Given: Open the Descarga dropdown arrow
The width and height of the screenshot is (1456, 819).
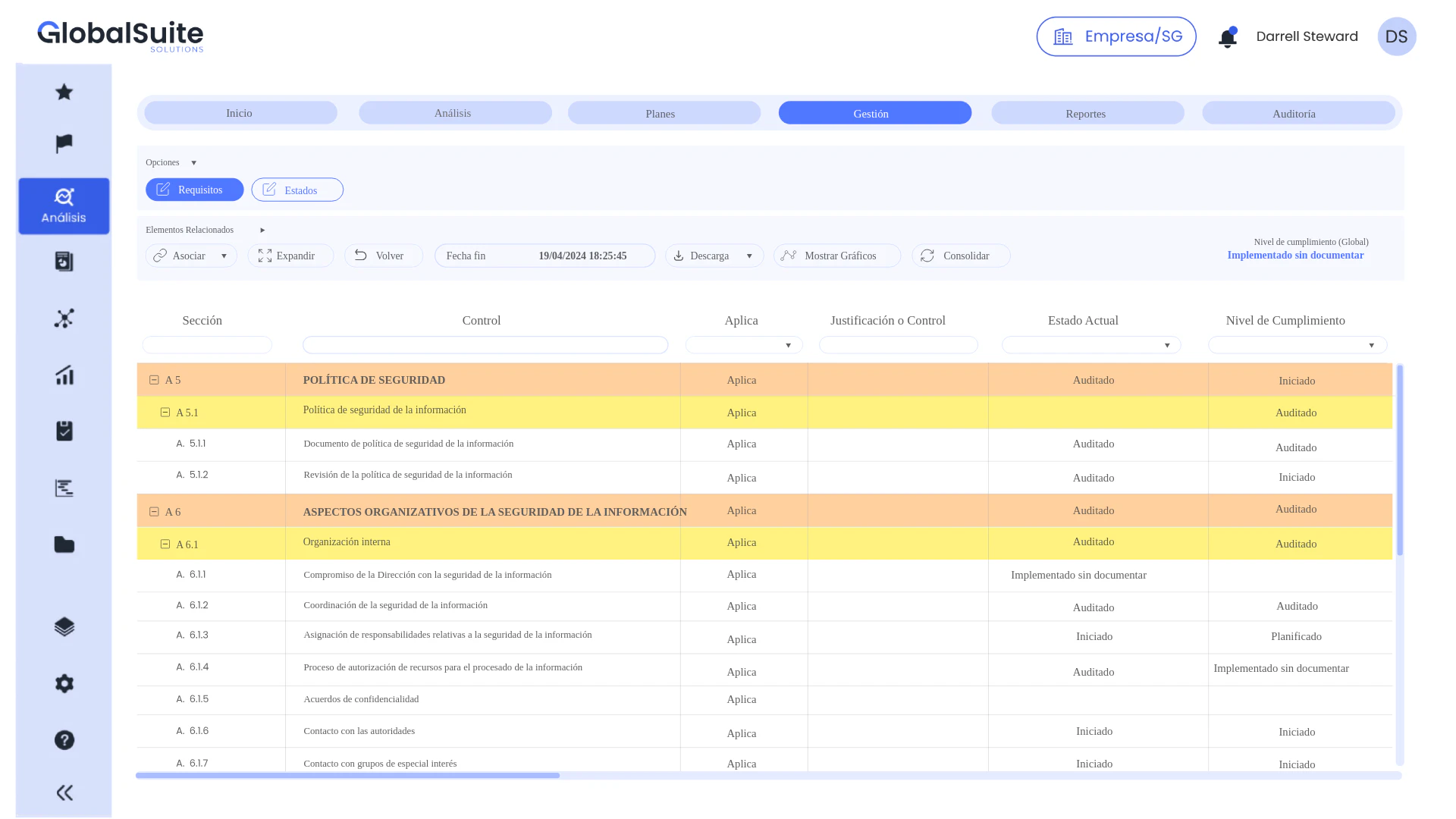Looking at the screenshot, I should point(749,256).
